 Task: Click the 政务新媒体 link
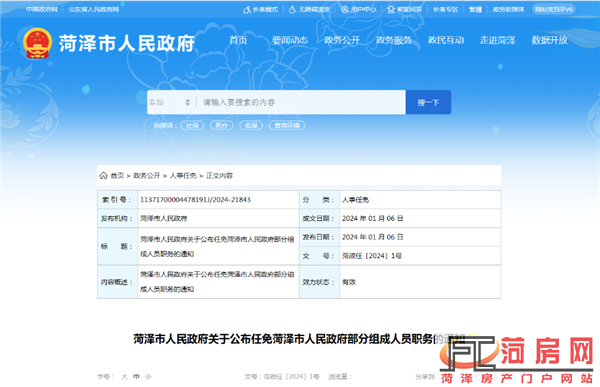[x=508, y=10]
